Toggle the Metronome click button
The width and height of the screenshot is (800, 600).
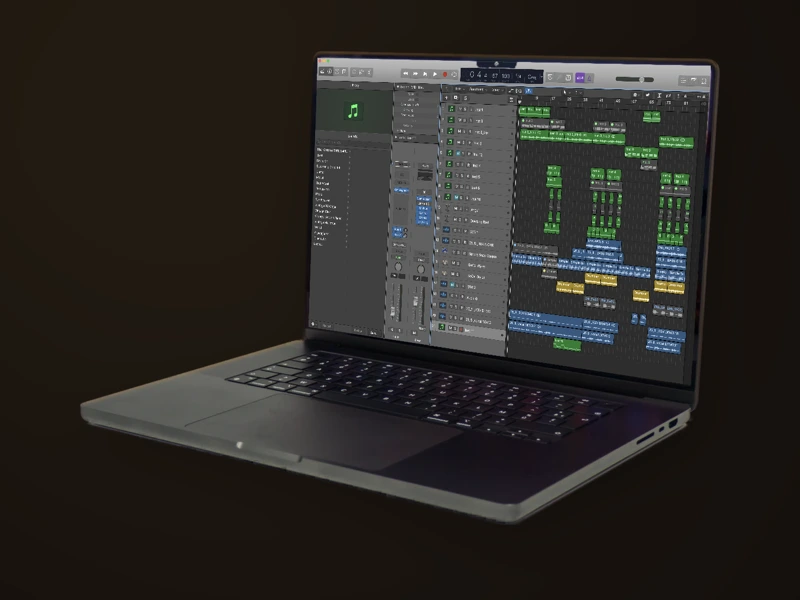(x=589, y=78)
